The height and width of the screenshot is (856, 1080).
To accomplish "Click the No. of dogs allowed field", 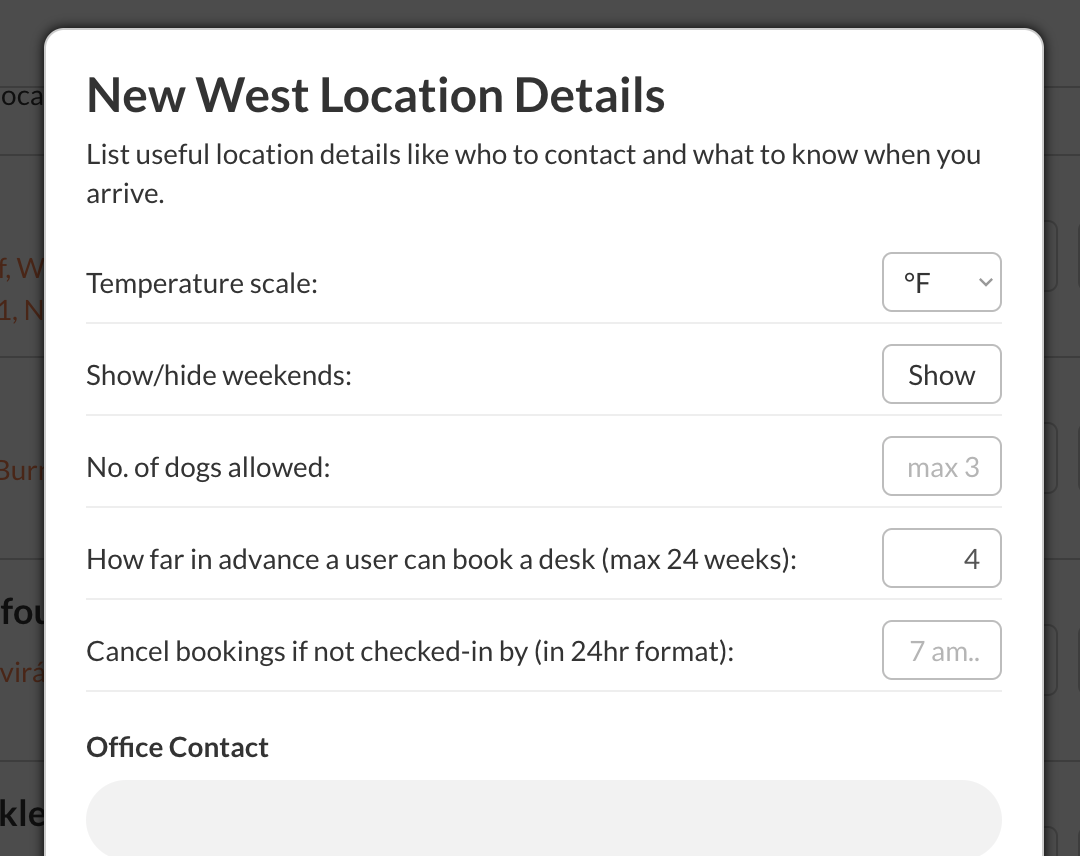I will point(941,467).
